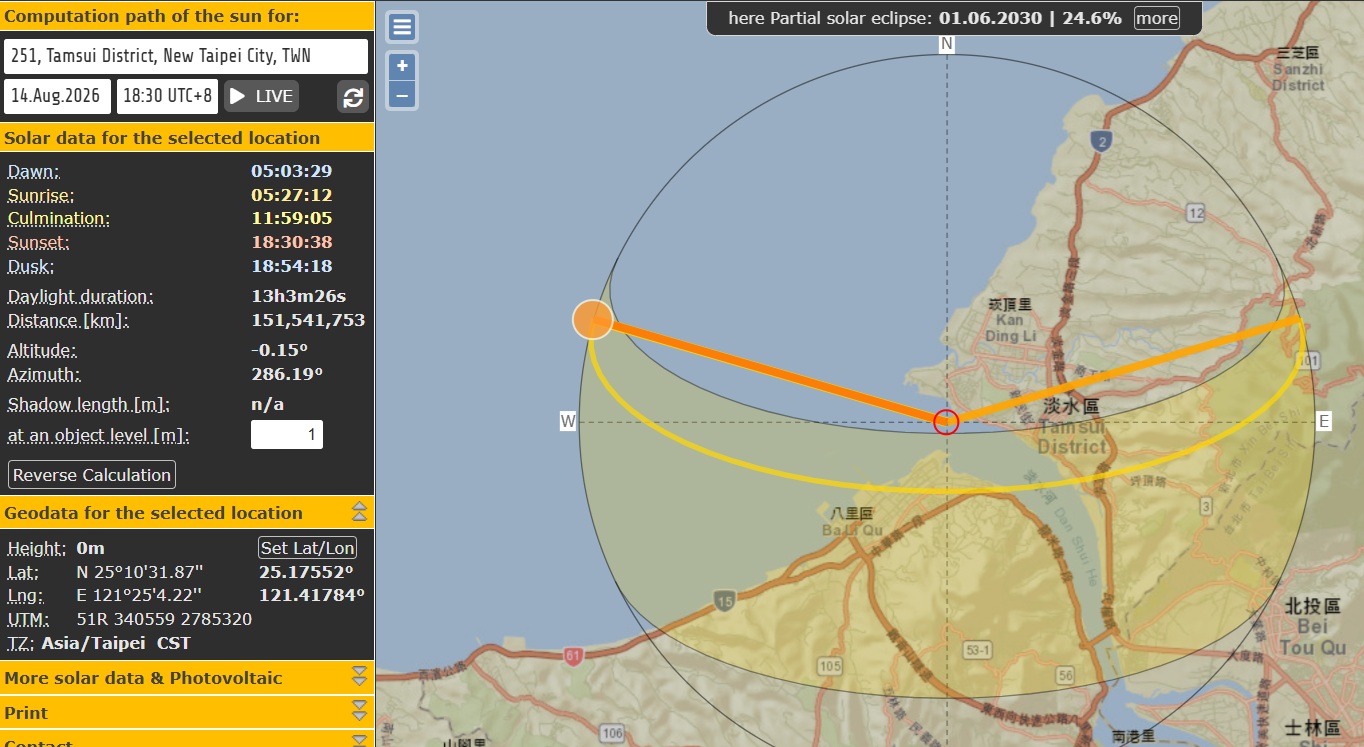Click the Computation path header
Viewport: 1364px width, 747px height.
pyautogui.click(x=187, y=17)
